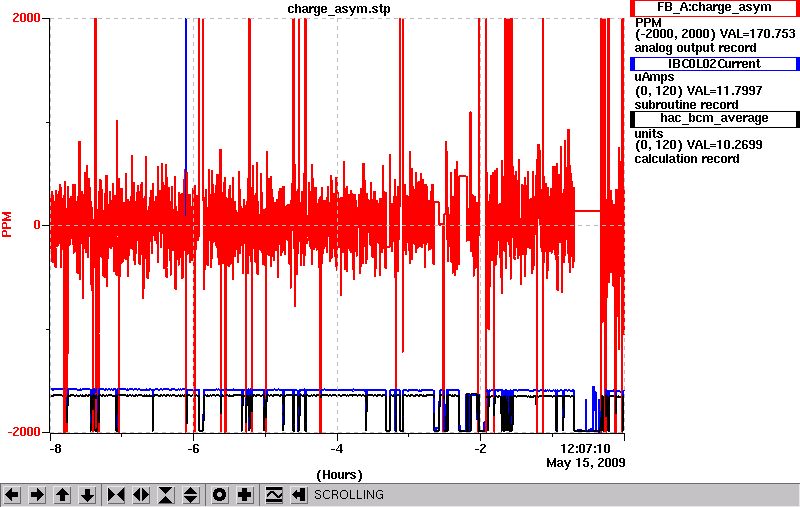Click the horizontal zoom-out diamond icon

pos(141,495)
